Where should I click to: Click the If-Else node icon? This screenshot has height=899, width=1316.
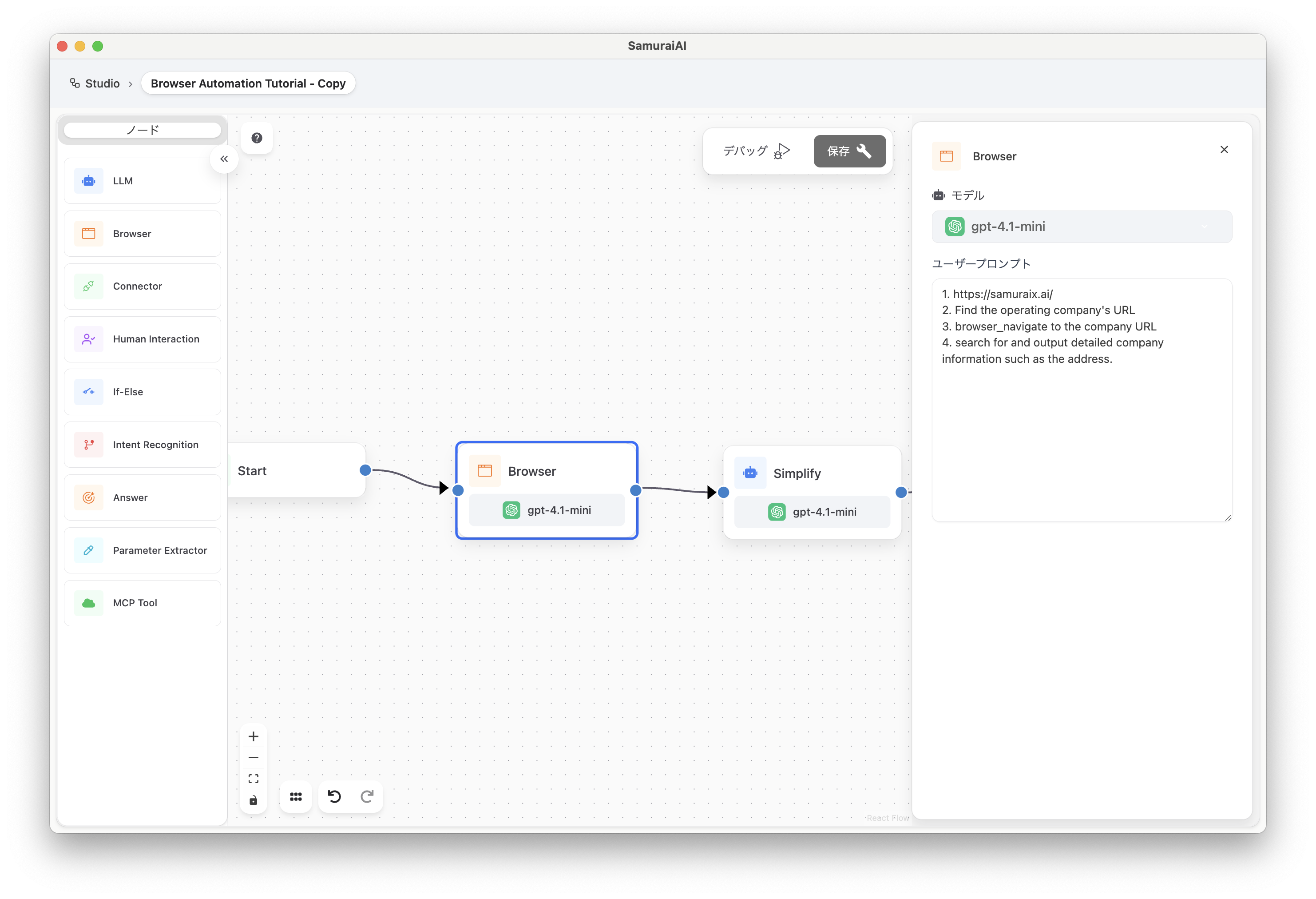88,391
